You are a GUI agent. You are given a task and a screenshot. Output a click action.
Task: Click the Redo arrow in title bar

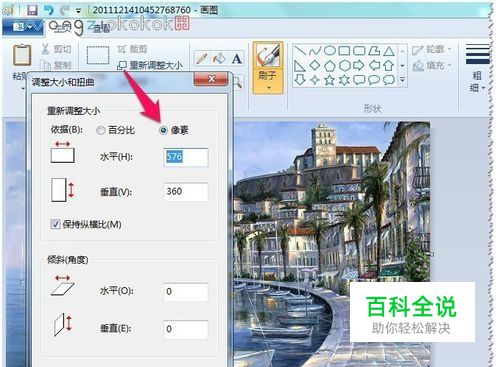pyautogui.click(x=64, y=9)
